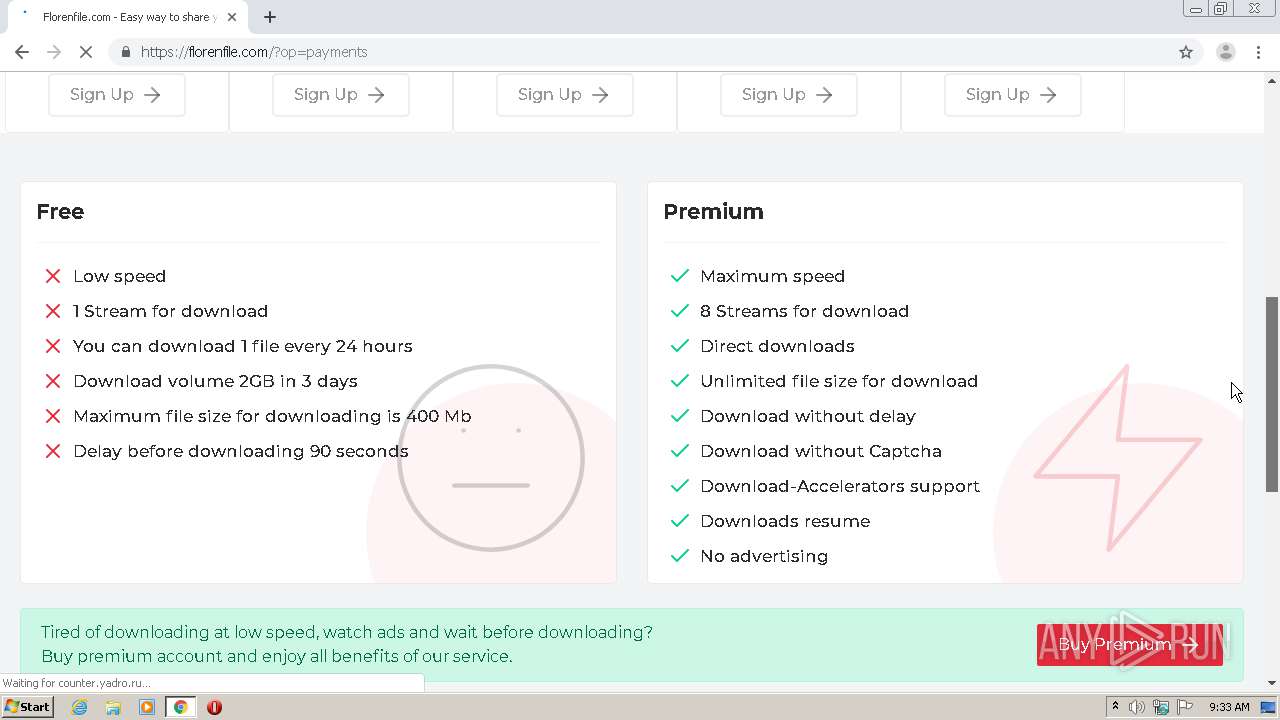
Task: Click the text "Maximum speed"
Action: [x=772, y=276]
